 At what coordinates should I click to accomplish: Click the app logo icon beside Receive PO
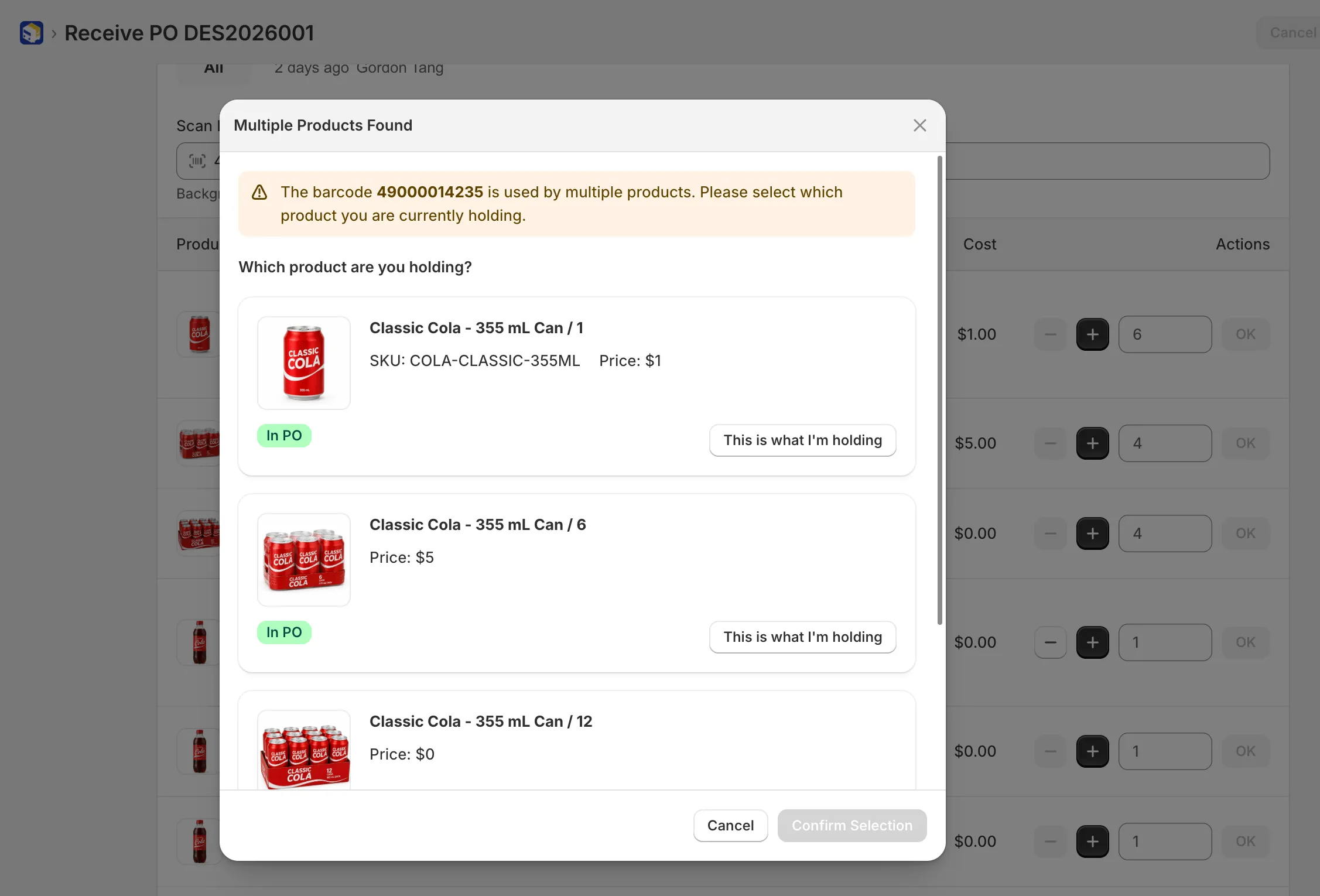pos(31,33)
